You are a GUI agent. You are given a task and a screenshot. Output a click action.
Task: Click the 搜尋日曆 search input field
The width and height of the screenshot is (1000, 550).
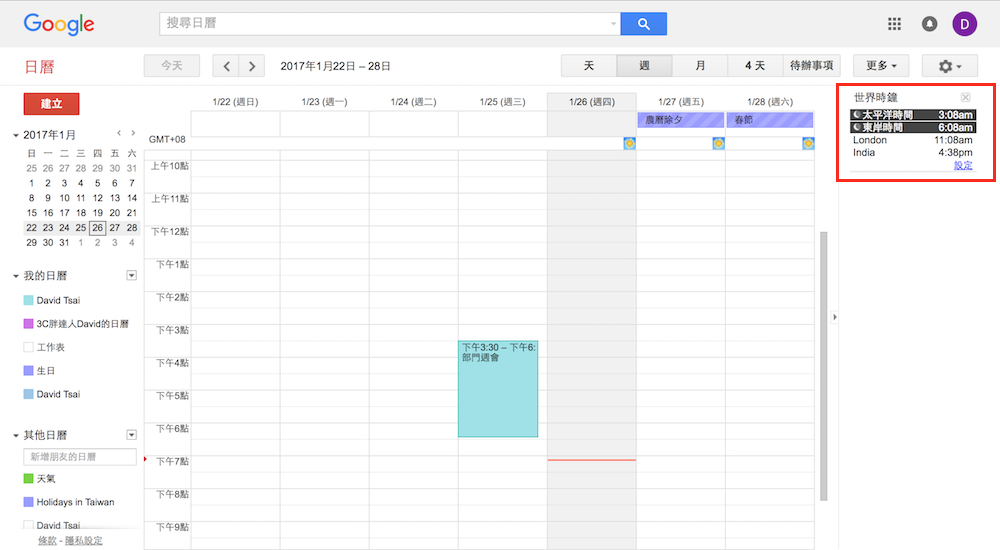385,24
